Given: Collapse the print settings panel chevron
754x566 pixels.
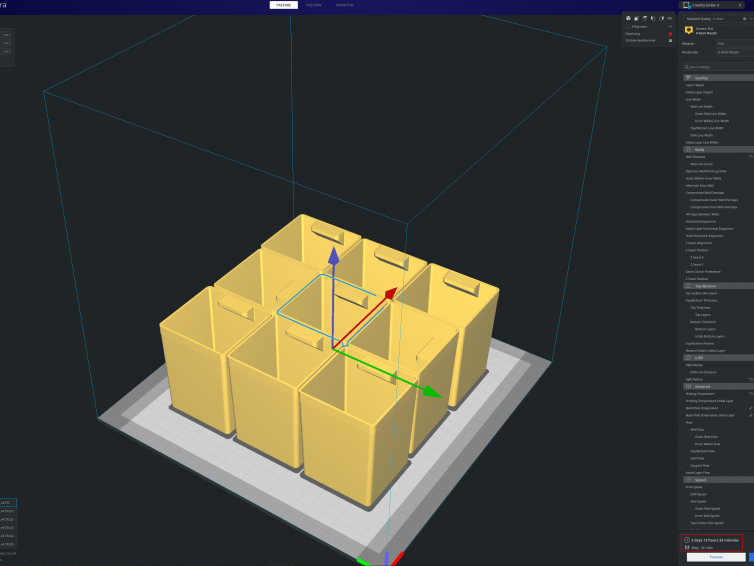Looking at the screenshot, I should pos(740,5).
